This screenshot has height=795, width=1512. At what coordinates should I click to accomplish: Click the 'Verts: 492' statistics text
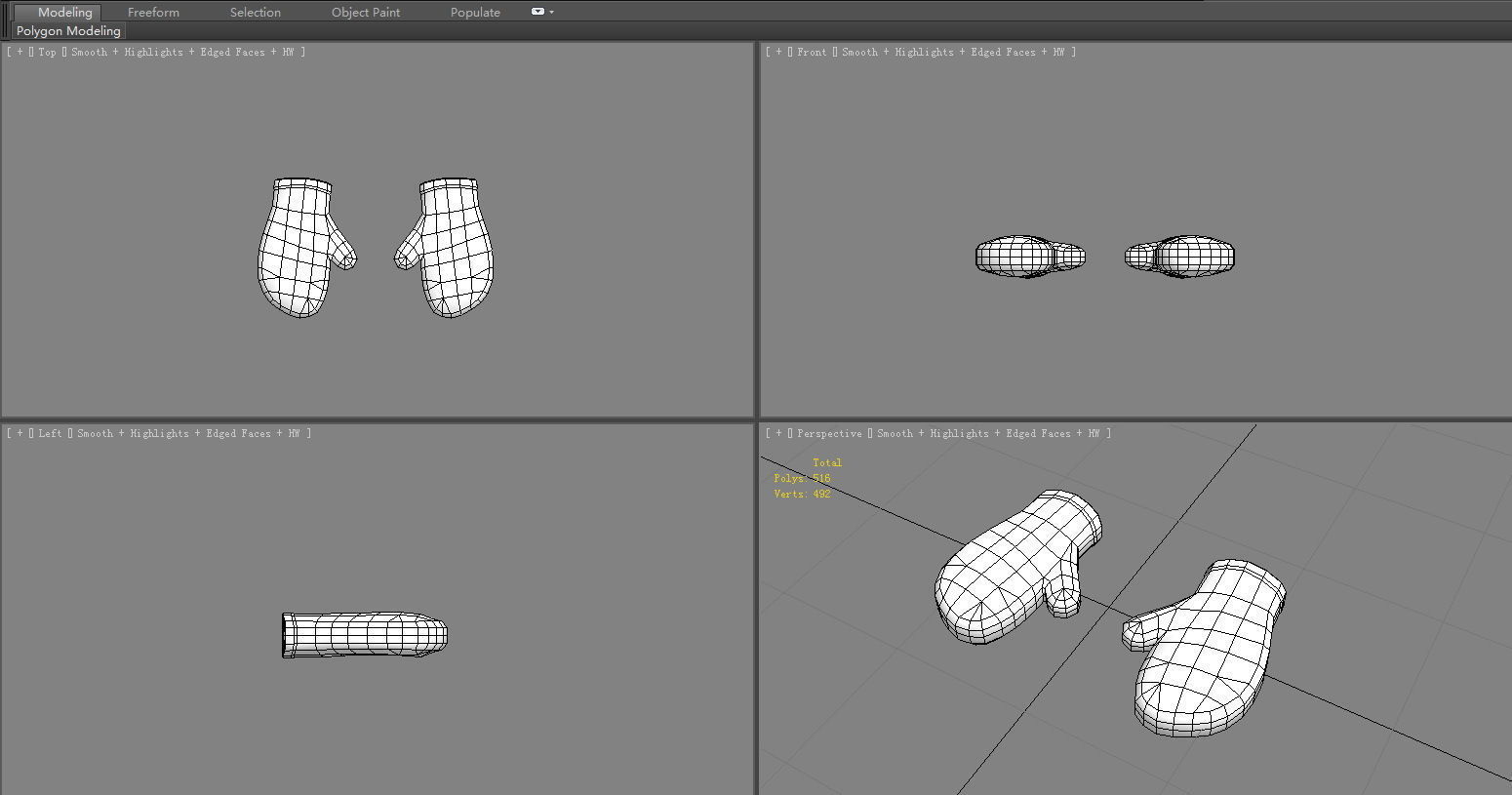(802, 494)
